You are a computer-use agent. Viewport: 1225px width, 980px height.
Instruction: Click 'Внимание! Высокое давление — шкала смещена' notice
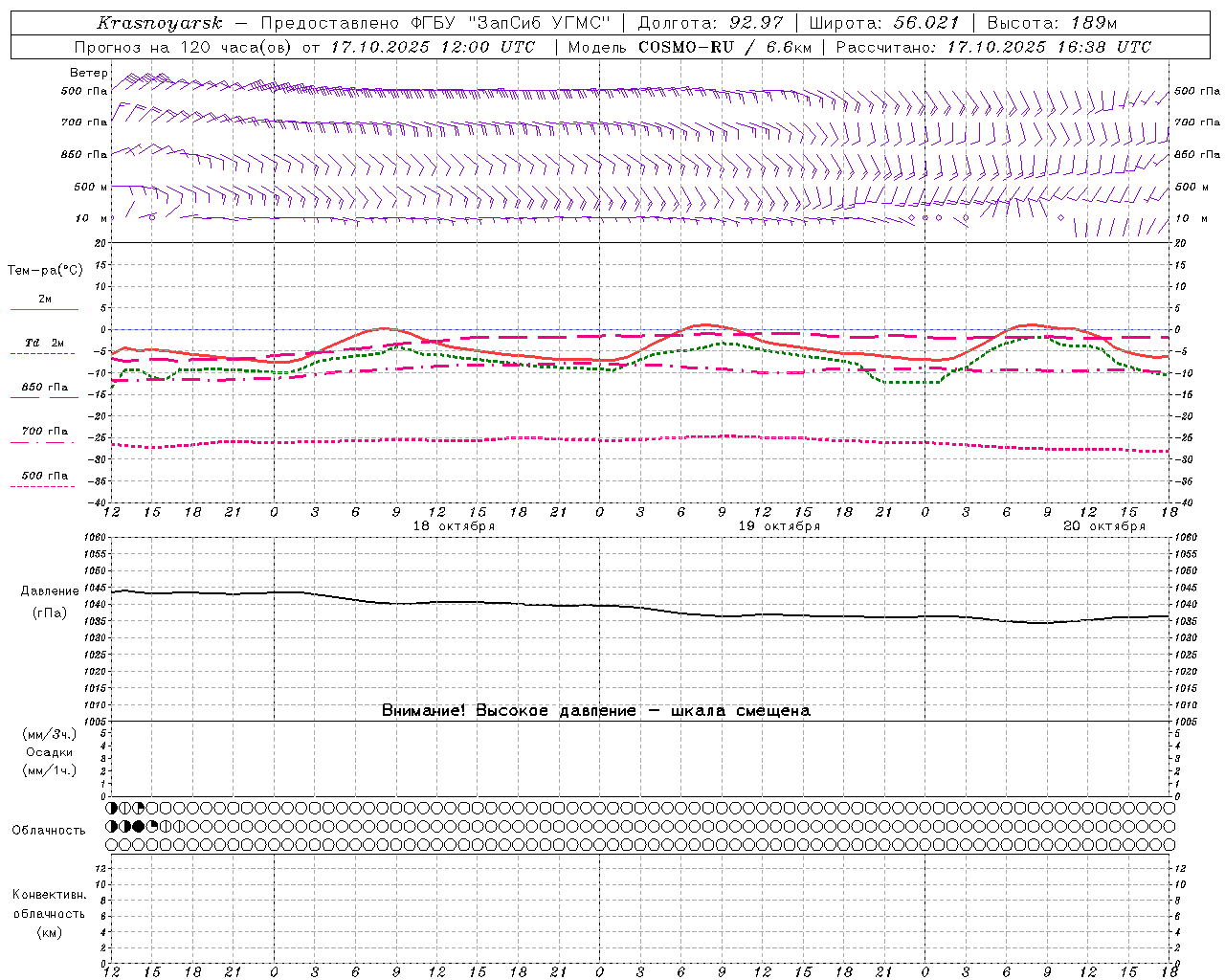click(596, 711)
